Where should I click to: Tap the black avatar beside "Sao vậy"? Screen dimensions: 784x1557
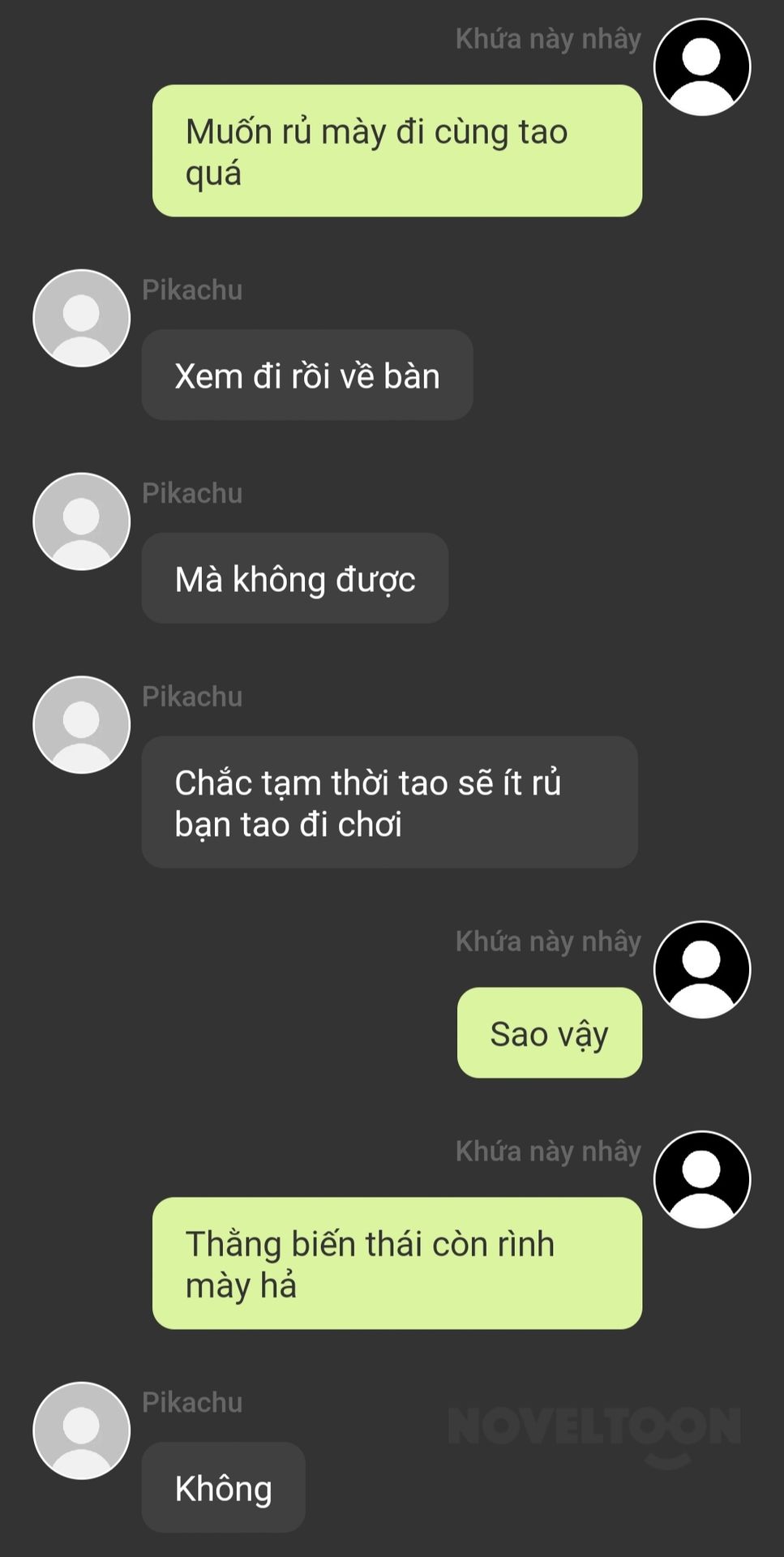[702, 970]
